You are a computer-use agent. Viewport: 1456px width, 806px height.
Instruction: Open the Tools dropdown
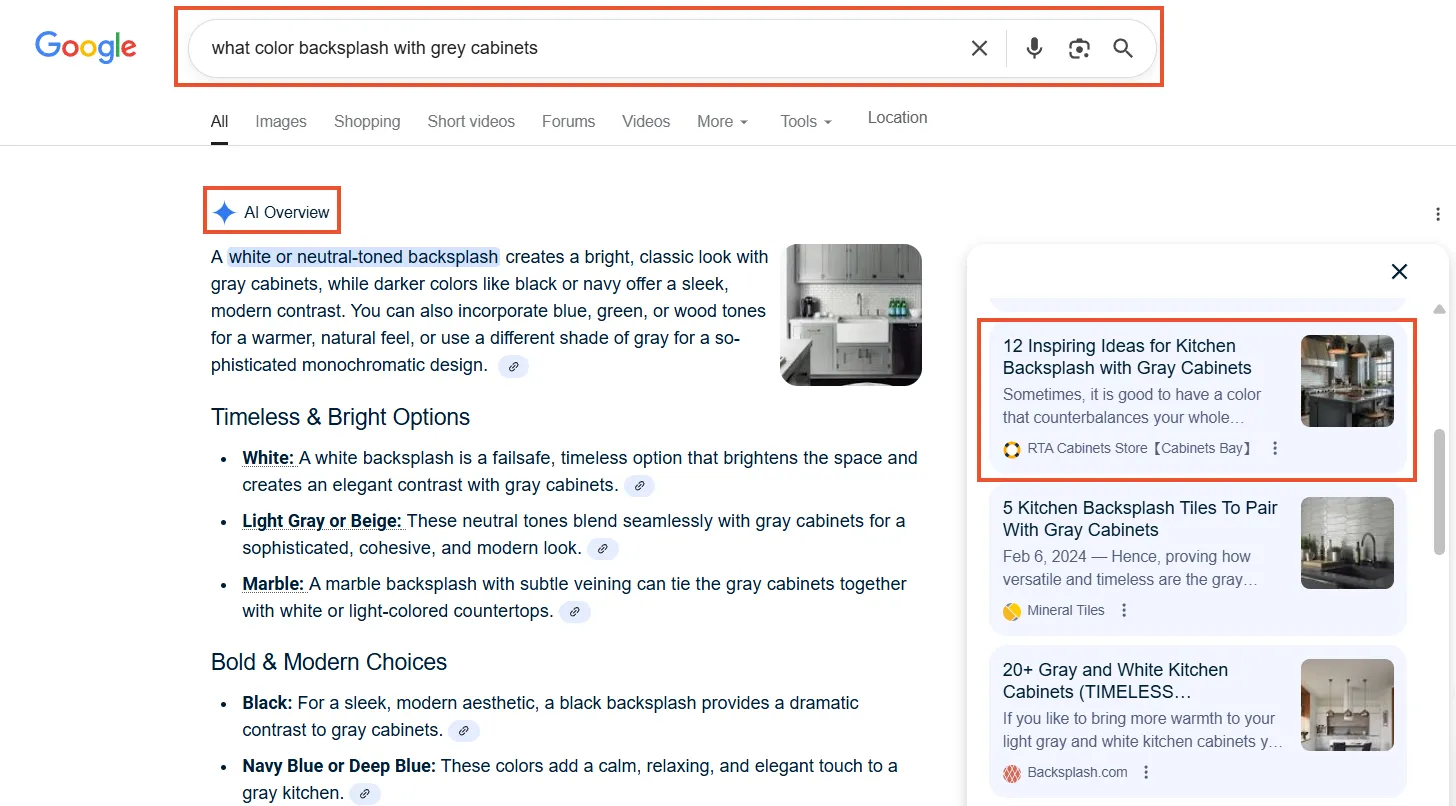click(x=805, y=121)
